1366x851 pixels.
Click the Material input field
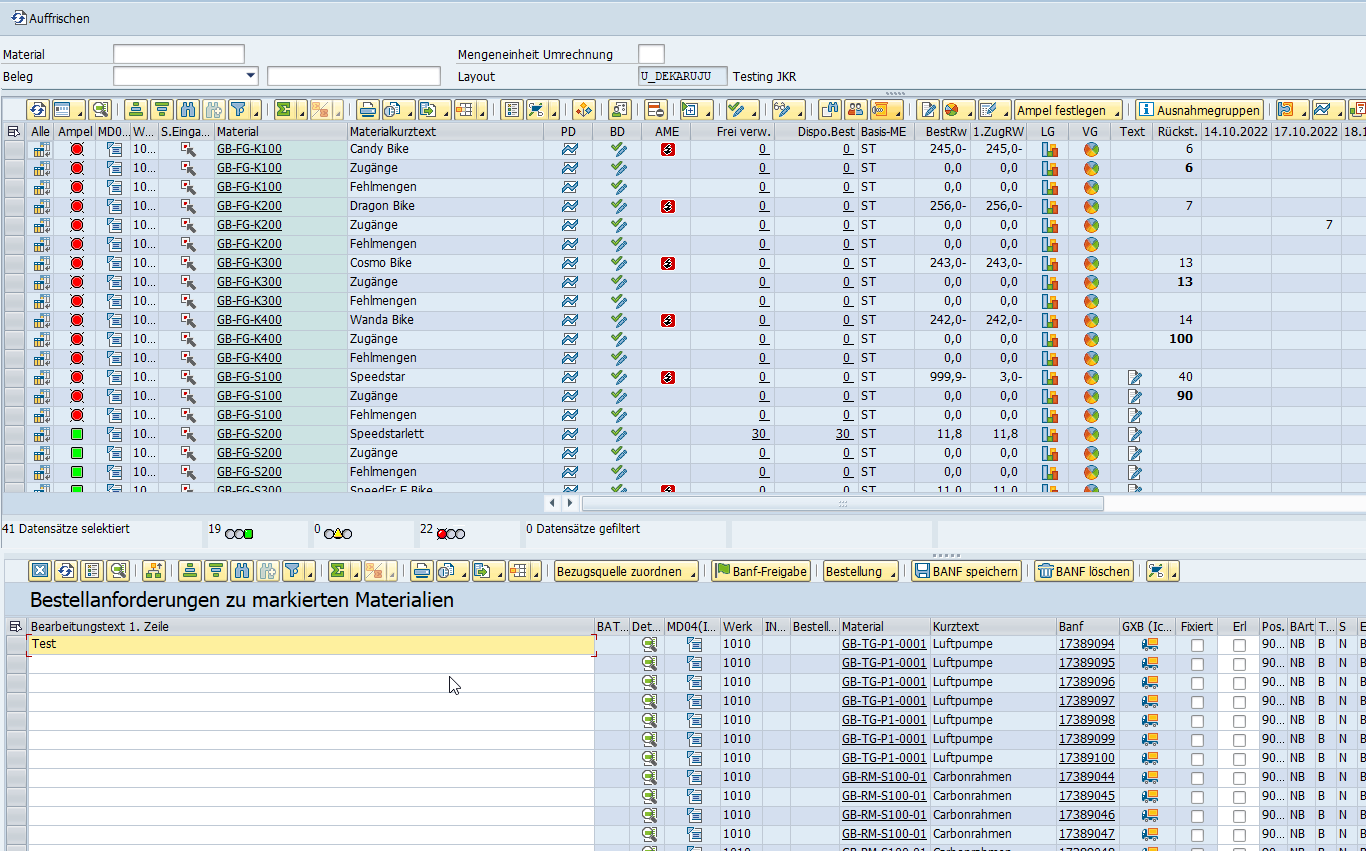point(178,54)
